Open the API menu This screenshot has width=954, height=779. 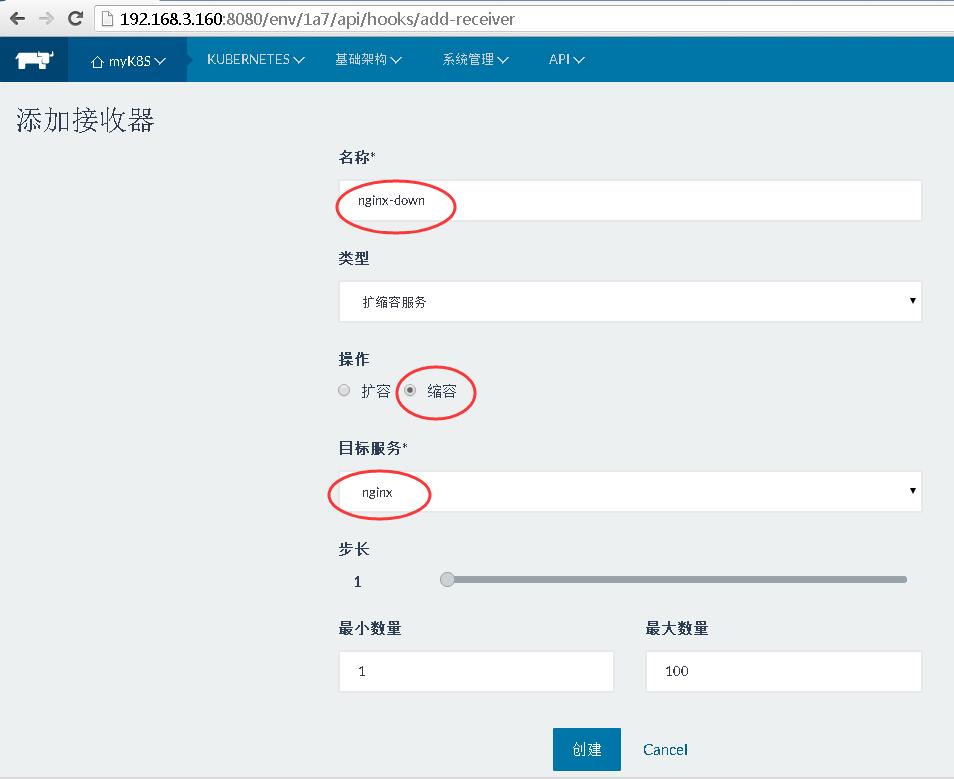coord(566,60)
